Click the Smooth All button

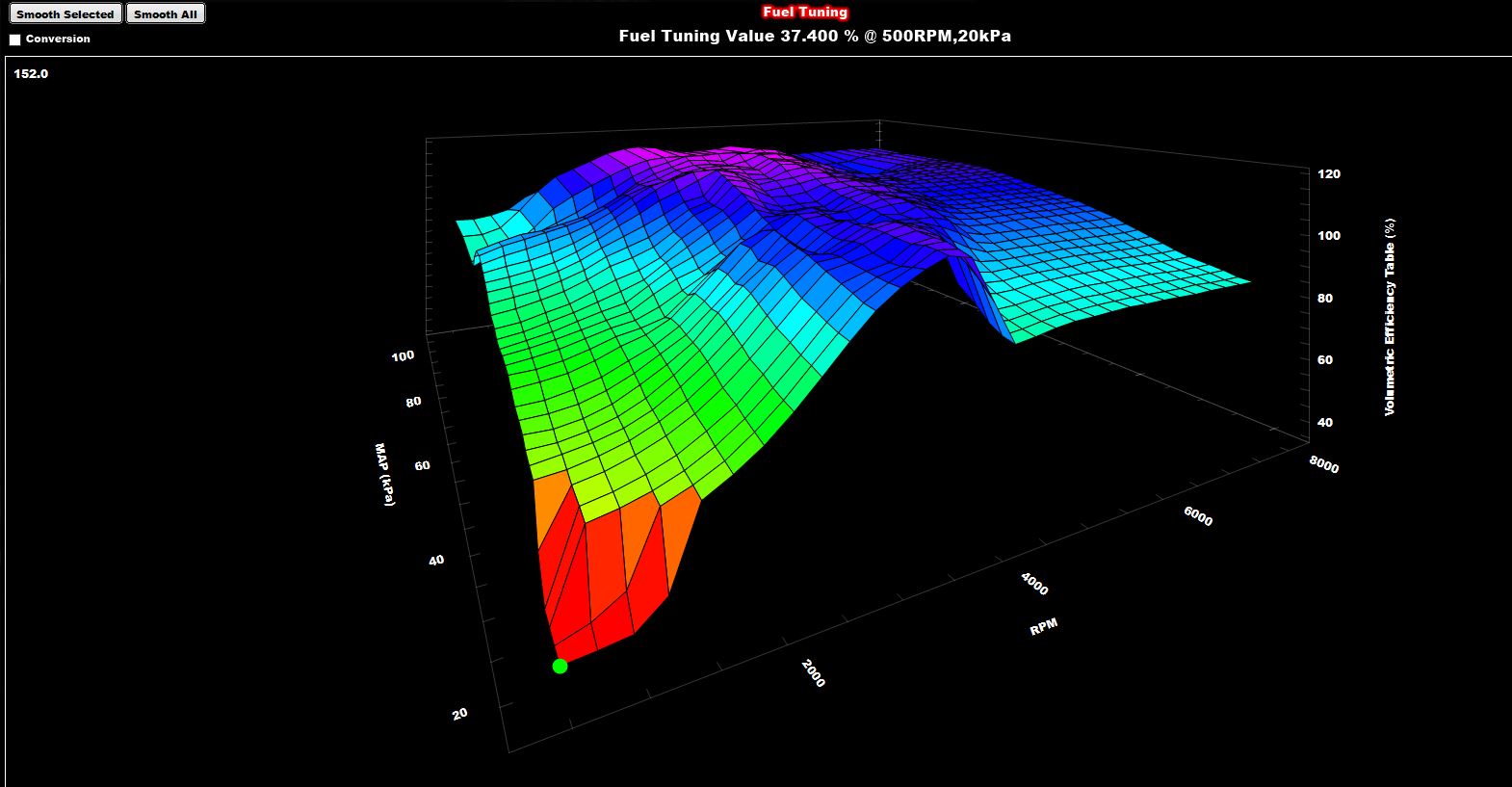click(x=166, y=14)
